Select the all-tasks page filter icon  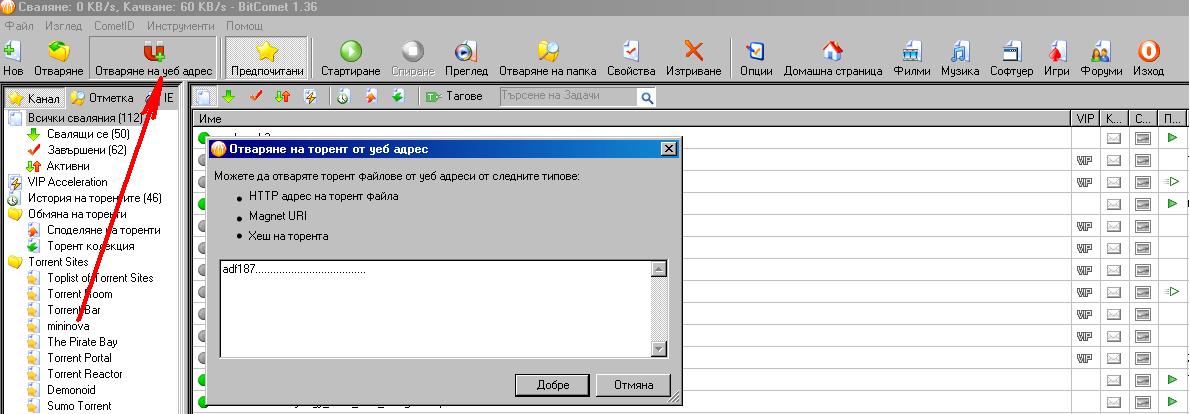click(203, 97)
